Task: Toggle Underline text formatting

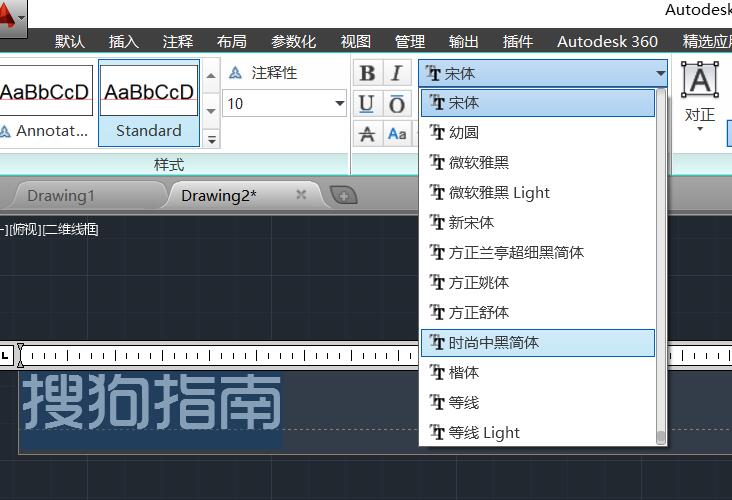Action: pyautogui.click(x=367, y=104)
